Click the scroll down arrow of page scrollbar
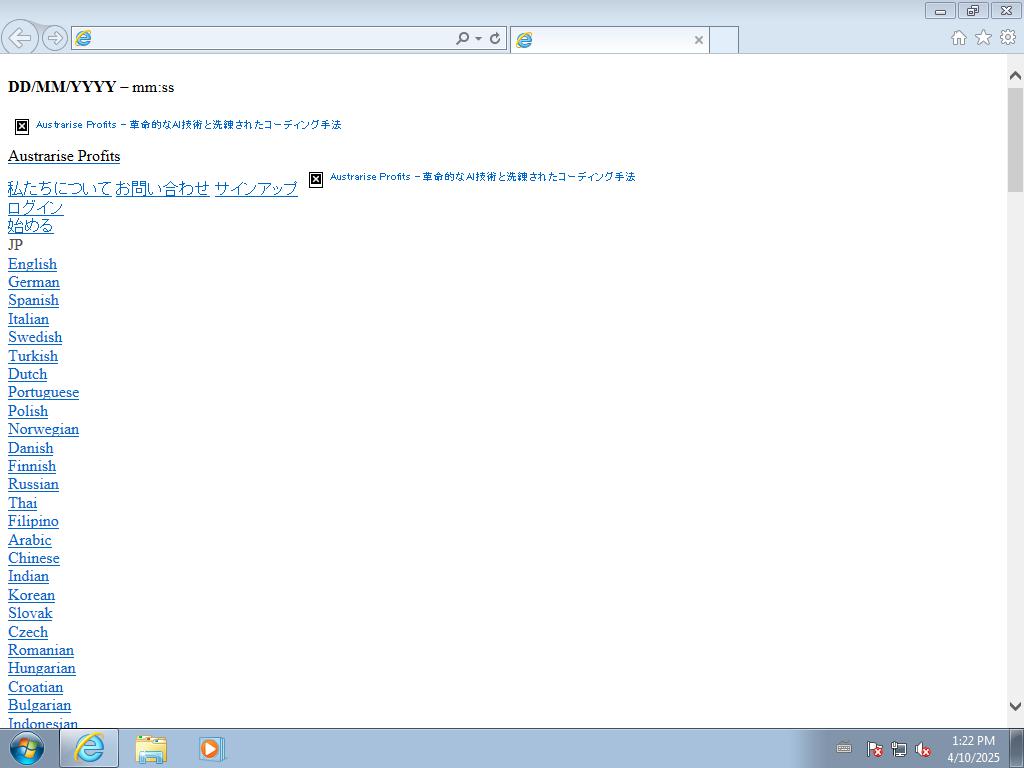 (x=1016, y=706)
